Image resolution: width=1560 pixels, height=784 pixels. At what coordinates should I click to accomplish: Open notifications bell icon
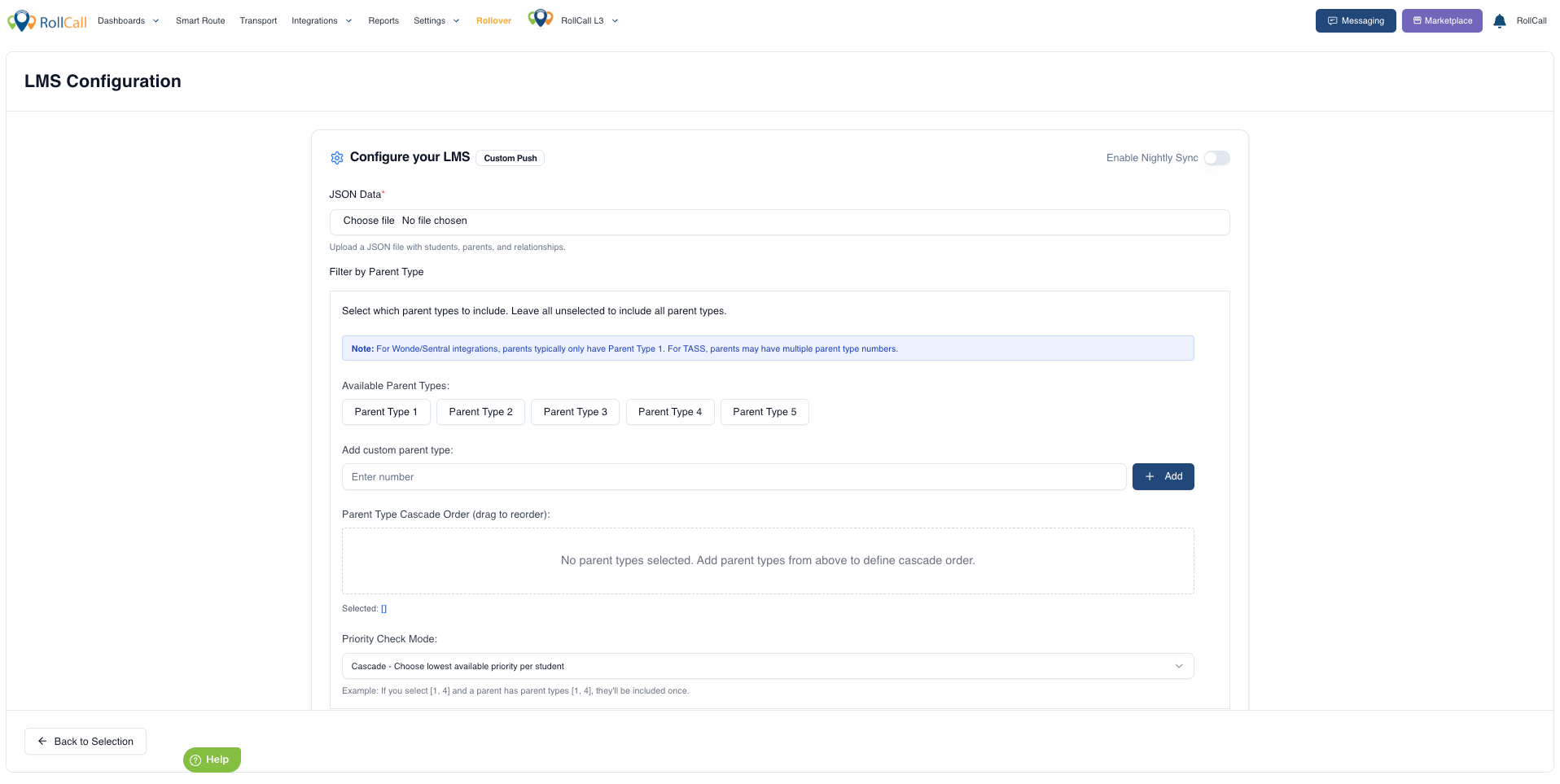(1499, 21)
